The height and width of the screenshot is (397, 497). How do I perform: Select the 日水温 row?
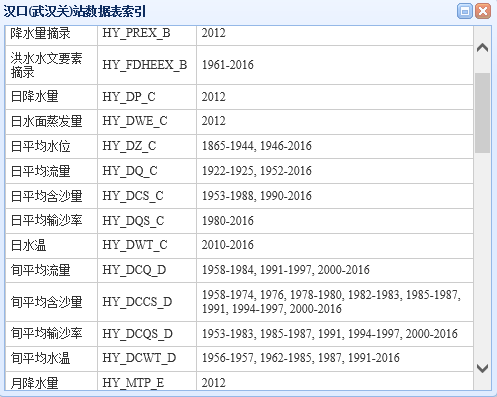[x=239, y=246]
